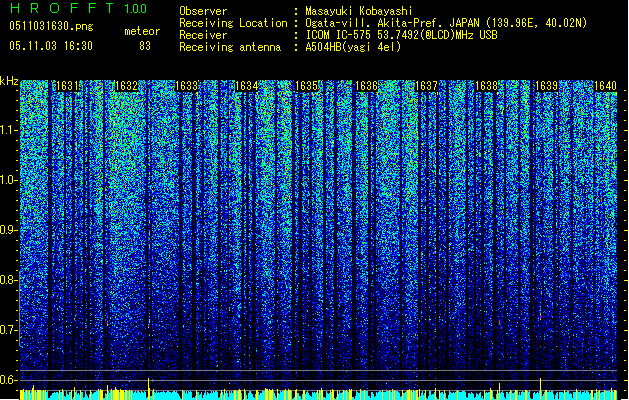
Task: Select the filename 0511031630.png
Action: coord(51,26)
